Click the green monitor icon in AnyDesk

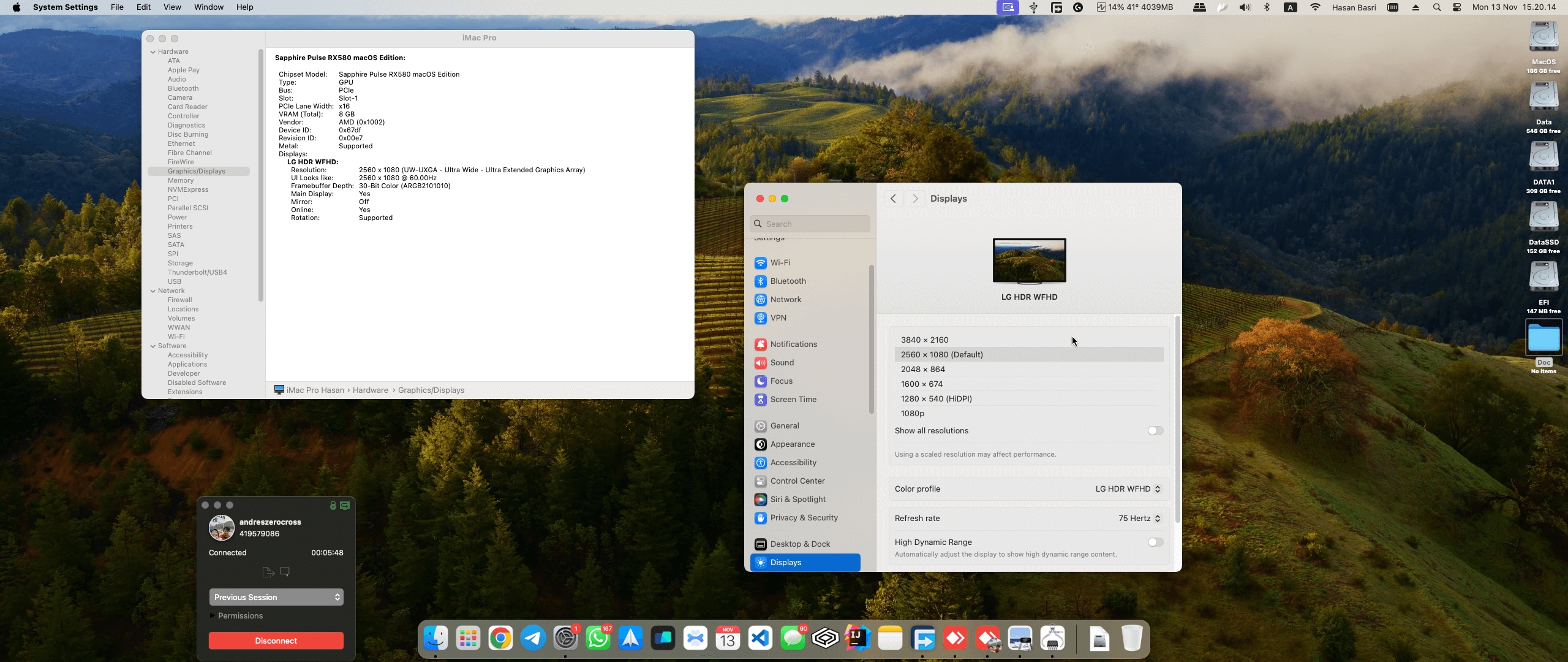click(x=345, y=505)
